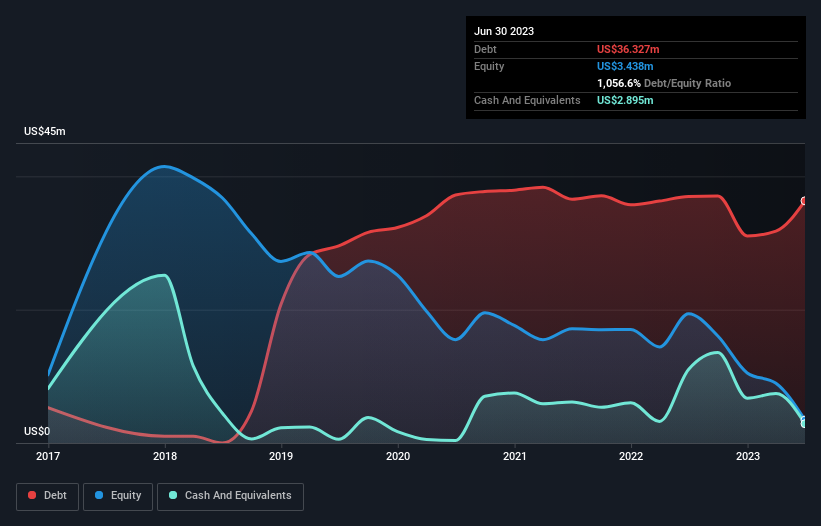Image resolution: width=821 pixels, height=526 pixels.
Task: Select the 2019 x-axis label
Action: pyautogui.click(x=281, y=456)
